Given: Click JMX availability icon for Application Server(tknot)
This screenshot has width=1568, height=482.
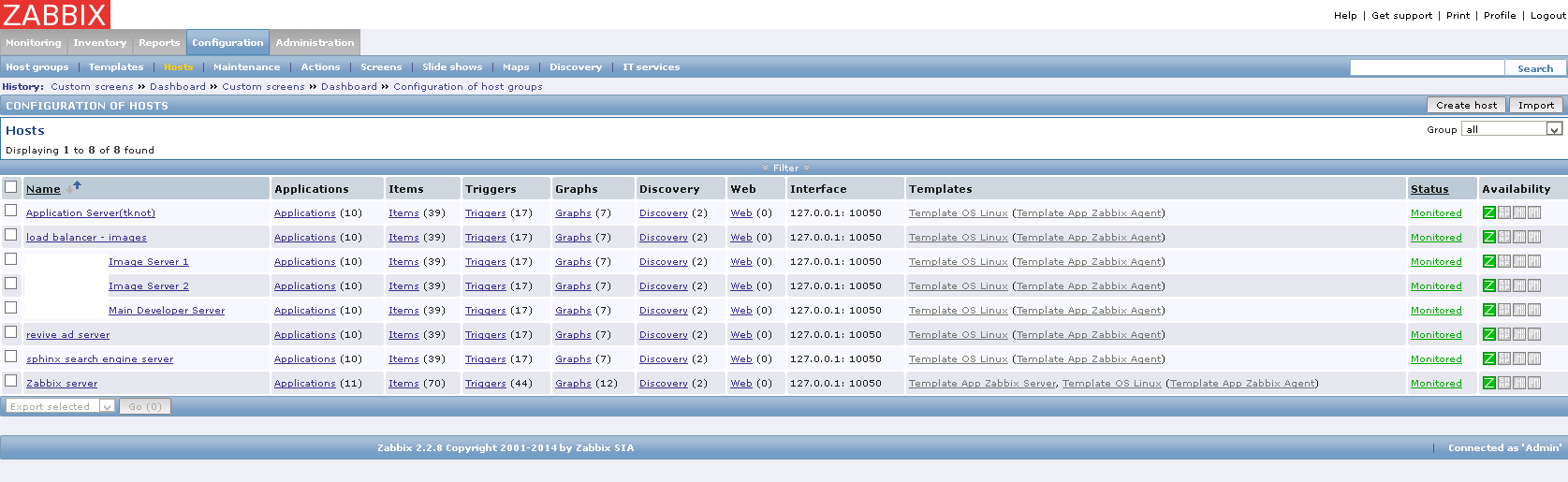Looking at the screenshot, I should point(1519,212).
